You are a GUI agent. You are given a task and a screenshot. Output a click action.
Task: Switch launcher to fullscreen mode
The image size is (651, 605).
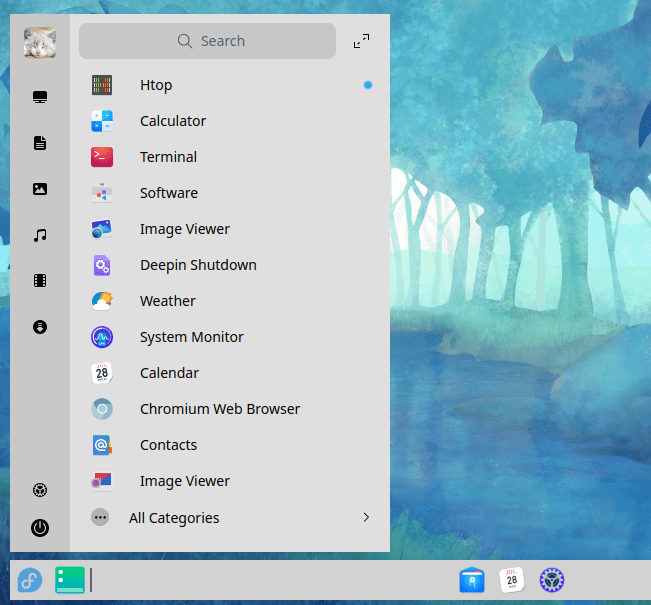pyautogui.click(x=361, y=41)
